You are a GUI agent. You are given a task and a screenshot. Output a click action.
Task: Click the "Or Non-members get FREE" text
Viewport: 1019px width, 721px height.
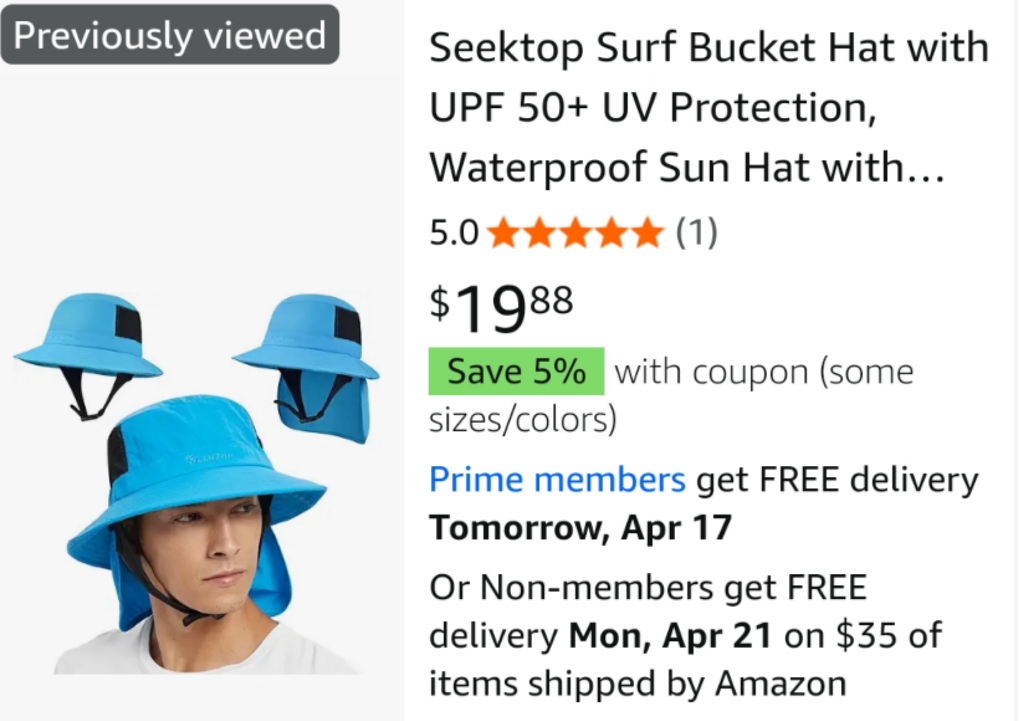pos(648,587)
